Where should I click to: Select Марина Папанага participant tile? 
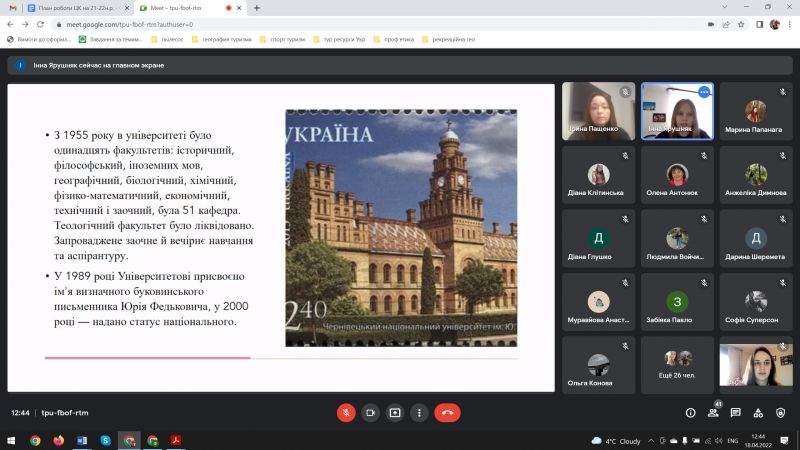coord(756,111)
